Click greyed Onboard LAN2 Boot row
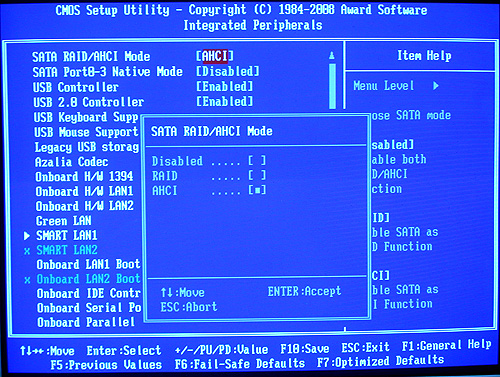The width and height of the screenshot is (500, 377). pos(89,279)
